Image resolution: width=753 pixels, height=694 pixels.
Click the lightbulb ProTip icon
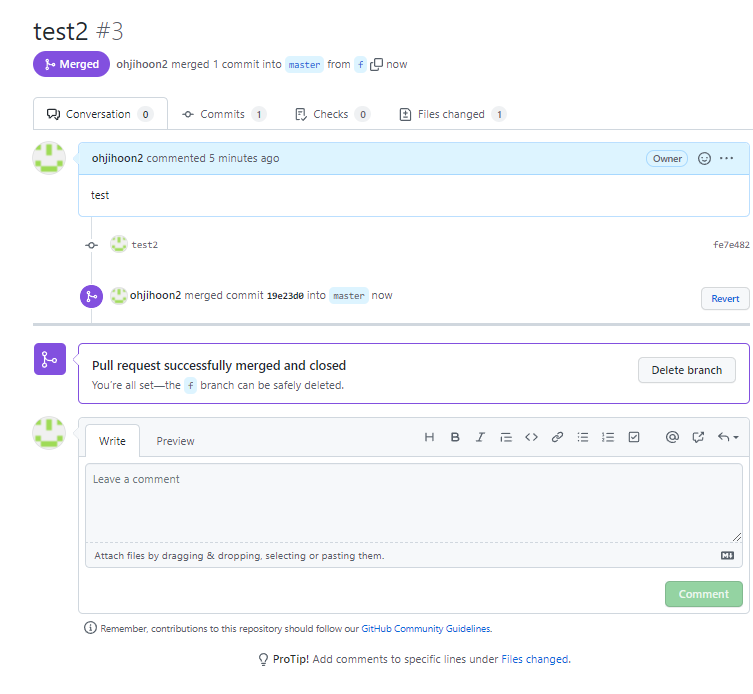(x=263, y=659)
